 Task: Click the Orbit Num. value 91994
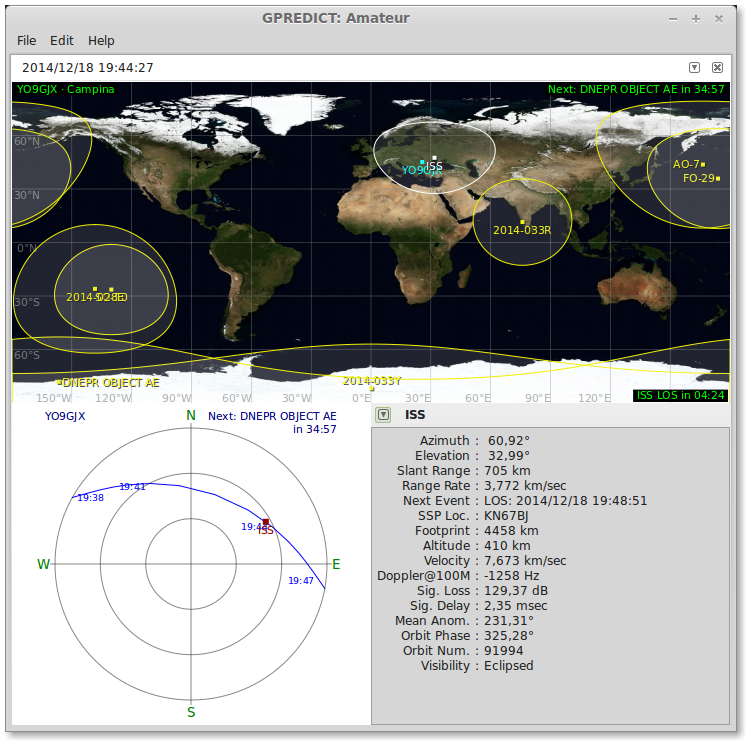[x=503, y=651]
